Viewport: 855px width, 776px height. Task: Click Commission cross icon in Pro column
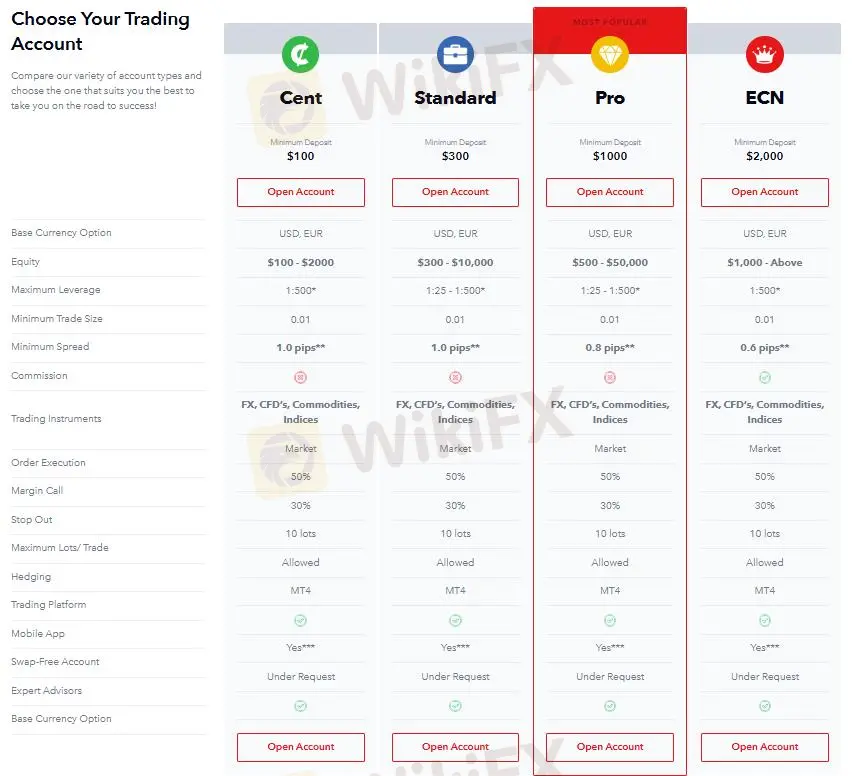pos(610,377)
